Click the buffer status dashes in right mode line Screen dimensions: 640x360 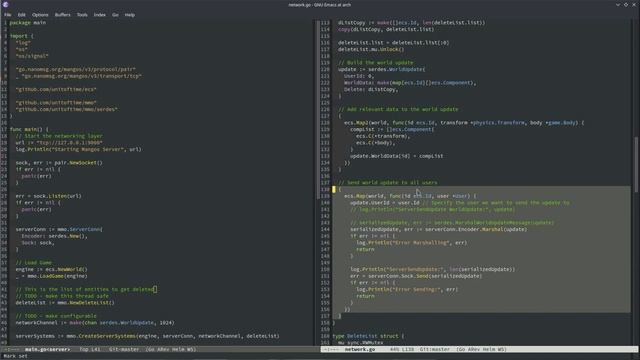331,349
